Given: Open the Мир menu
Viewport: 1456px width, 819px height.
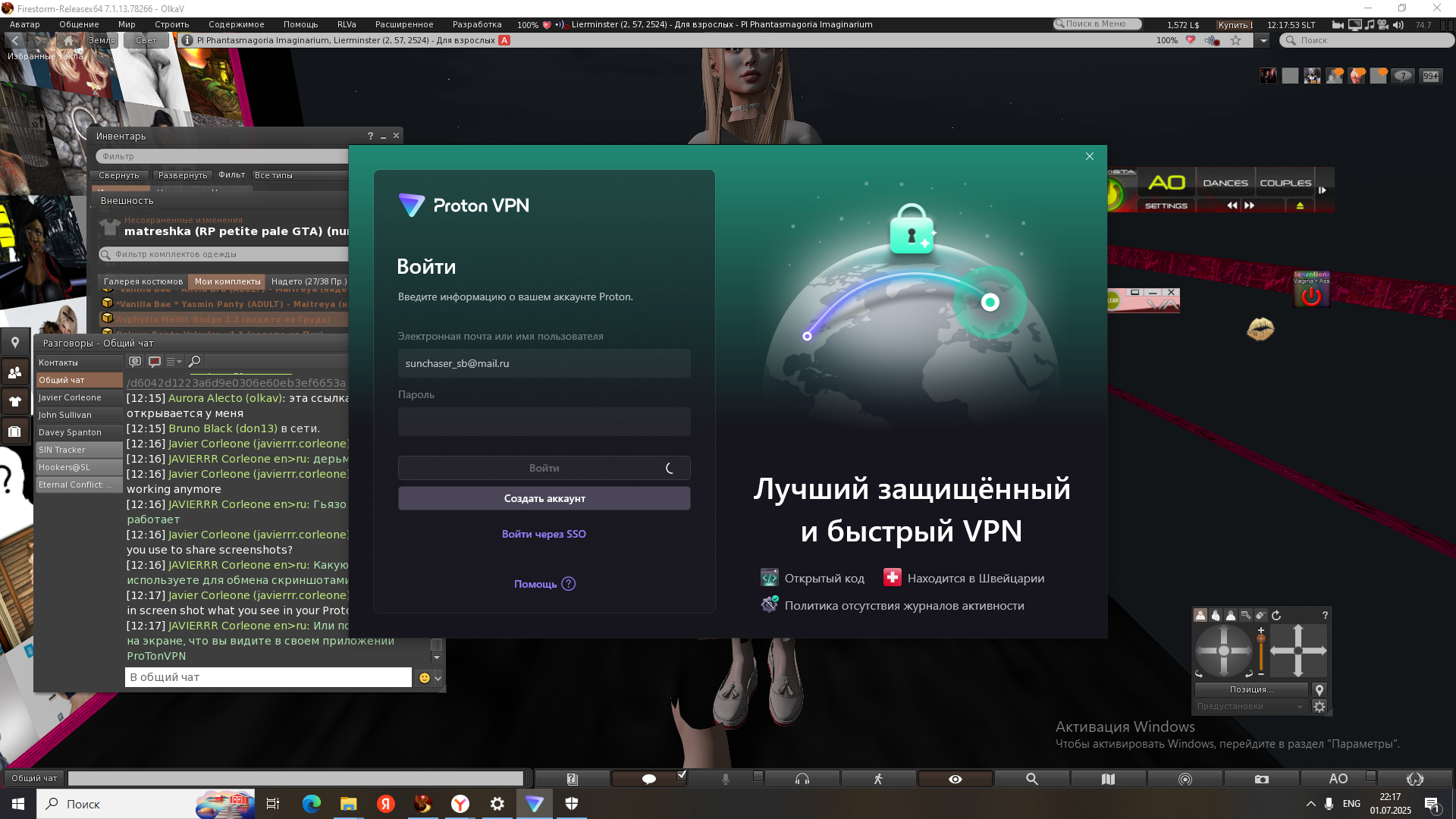Looking at the screenshot, I should (x=127, y=24).
